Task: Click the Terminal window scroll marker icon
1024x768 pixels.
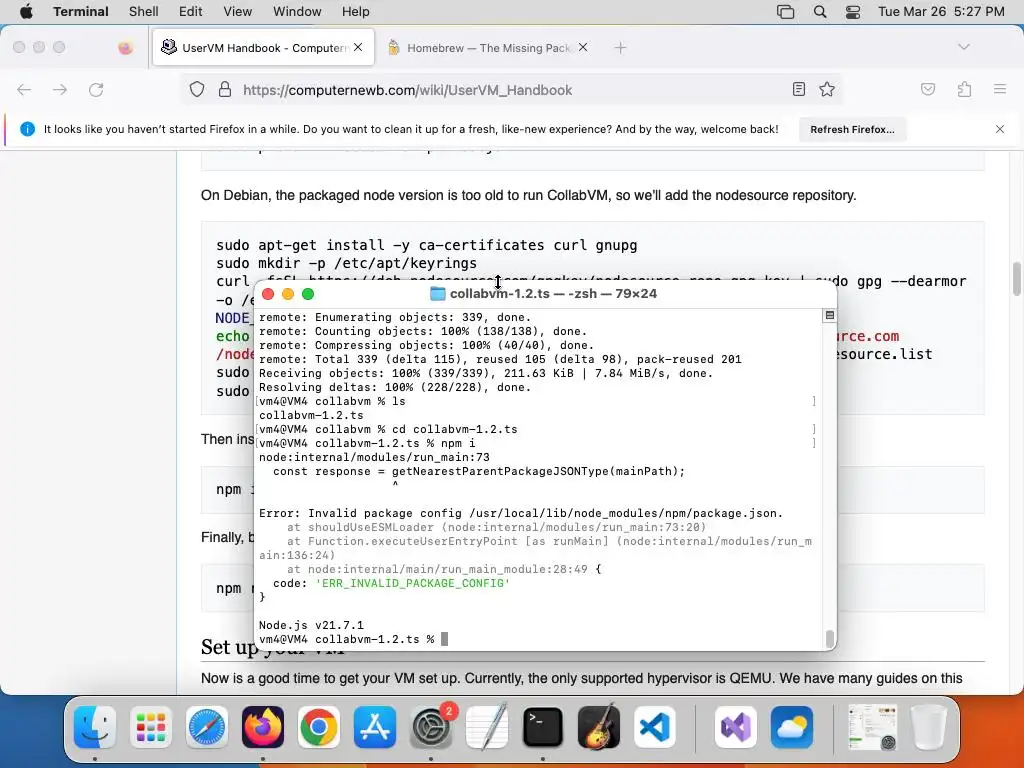Action: coord(829,315)
